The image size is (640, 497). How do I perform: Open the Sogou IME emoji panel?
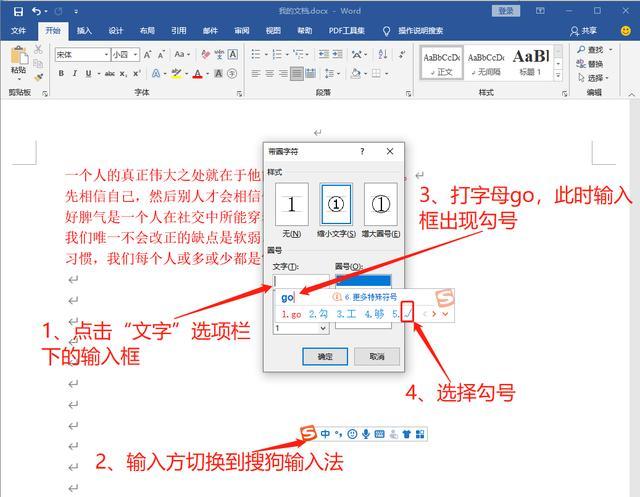click(x=352, y=434)
